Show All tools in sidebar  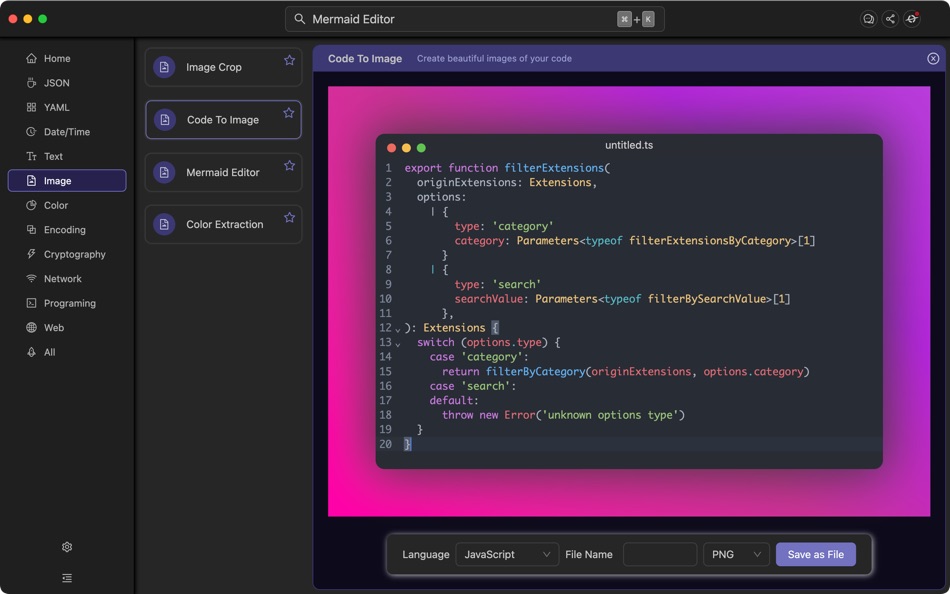[x=67, y=352]
